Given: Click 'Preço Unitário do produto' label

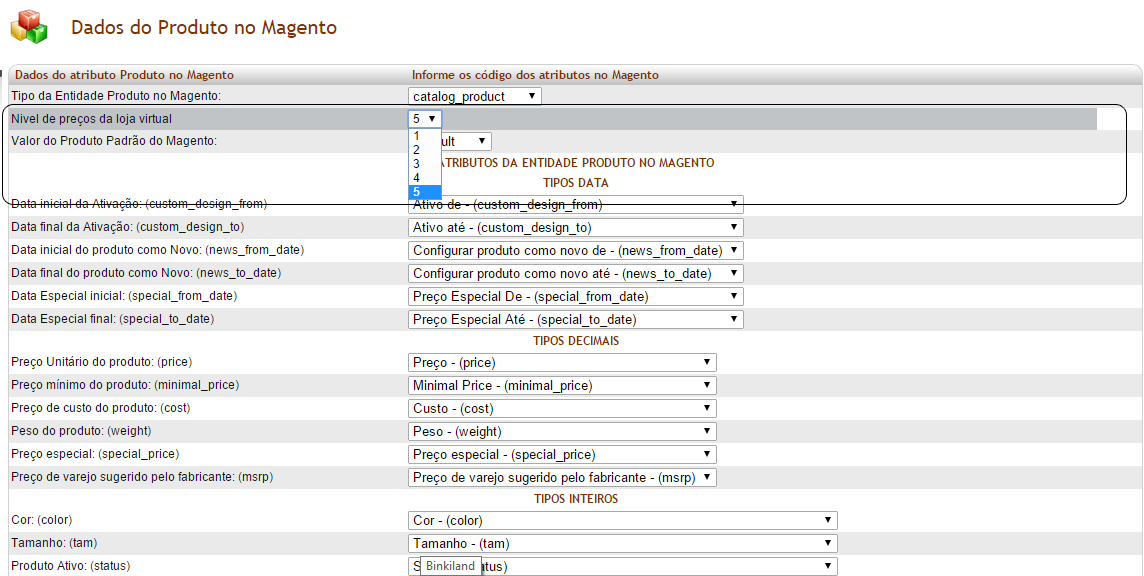Looking at the screenshot, I should point(101,362).
